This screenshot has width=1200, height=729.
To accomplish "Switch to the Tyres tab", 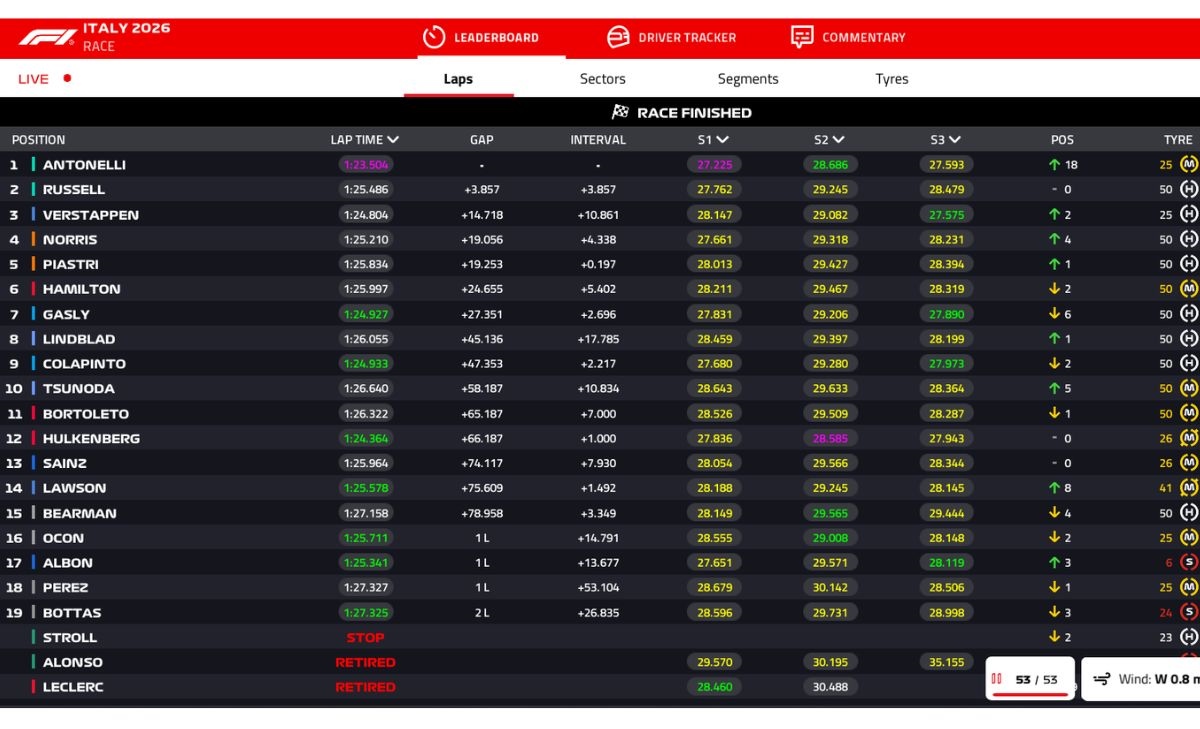I will [x=892, y=79].
